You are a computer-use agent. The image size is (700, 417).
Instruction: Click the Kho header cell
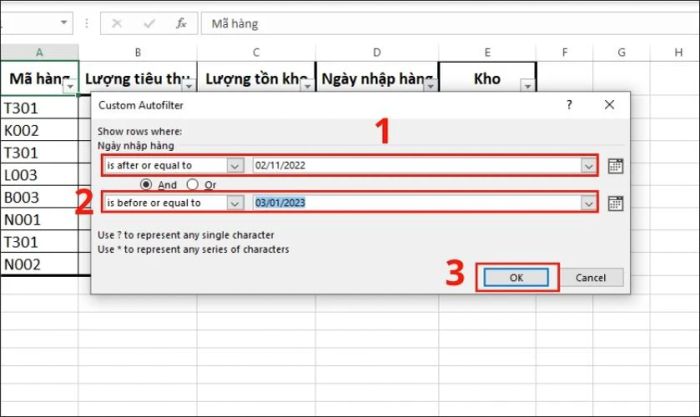point(488,77)
